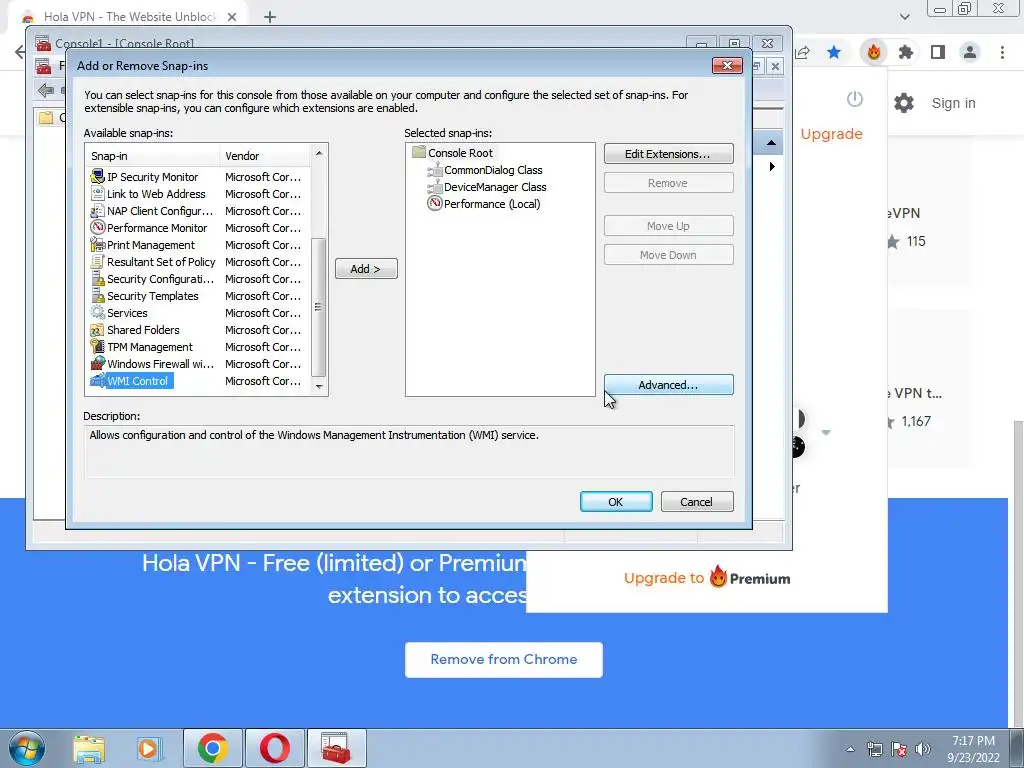This screenshot has width=1024, height=768.
Task: Click the scroll down arrow of the snap-in list
Action: coord(319,387)
